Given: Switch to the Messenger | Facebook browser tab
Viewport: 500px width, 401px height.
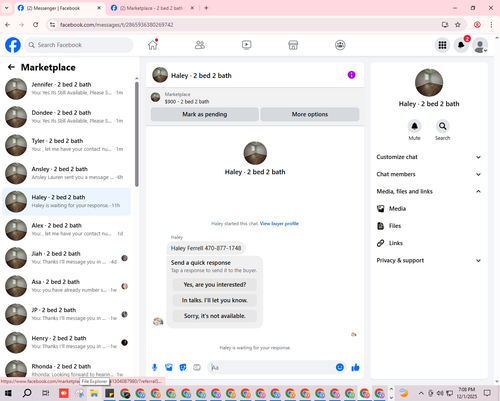Looking at the screenshot, I should [x=59, y=8].
